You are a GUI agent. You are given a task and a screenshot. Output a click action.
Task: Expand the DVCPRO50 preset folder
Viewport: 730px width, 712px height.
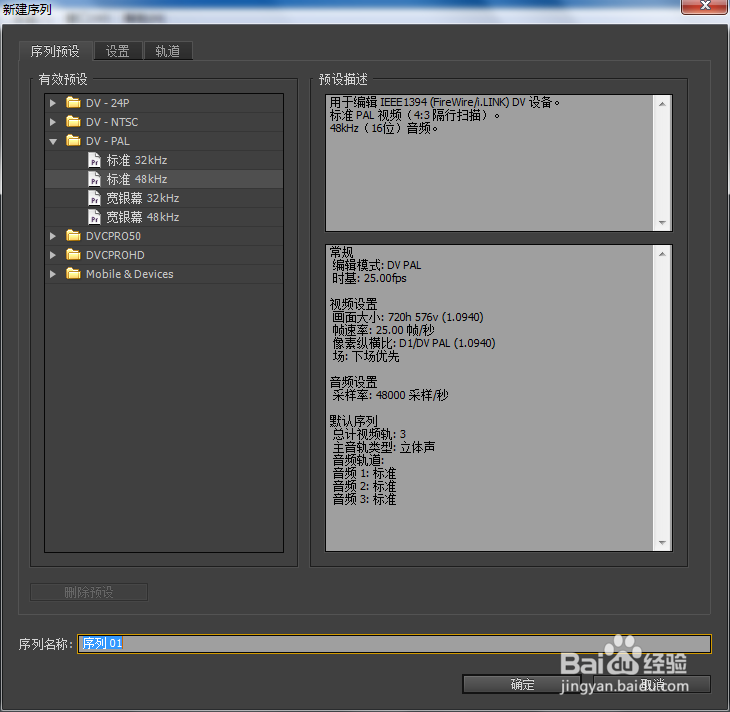tap(53, 236)
